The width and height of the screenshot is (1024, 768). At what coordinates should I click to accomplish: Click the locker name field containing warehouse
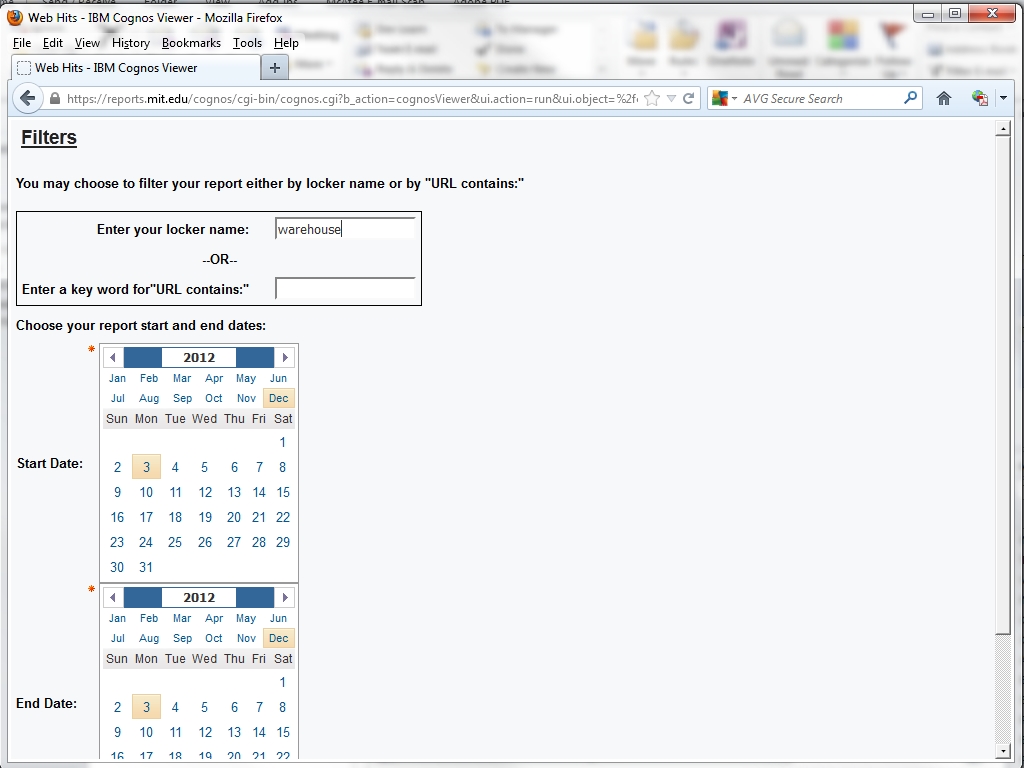pos(345,229)
